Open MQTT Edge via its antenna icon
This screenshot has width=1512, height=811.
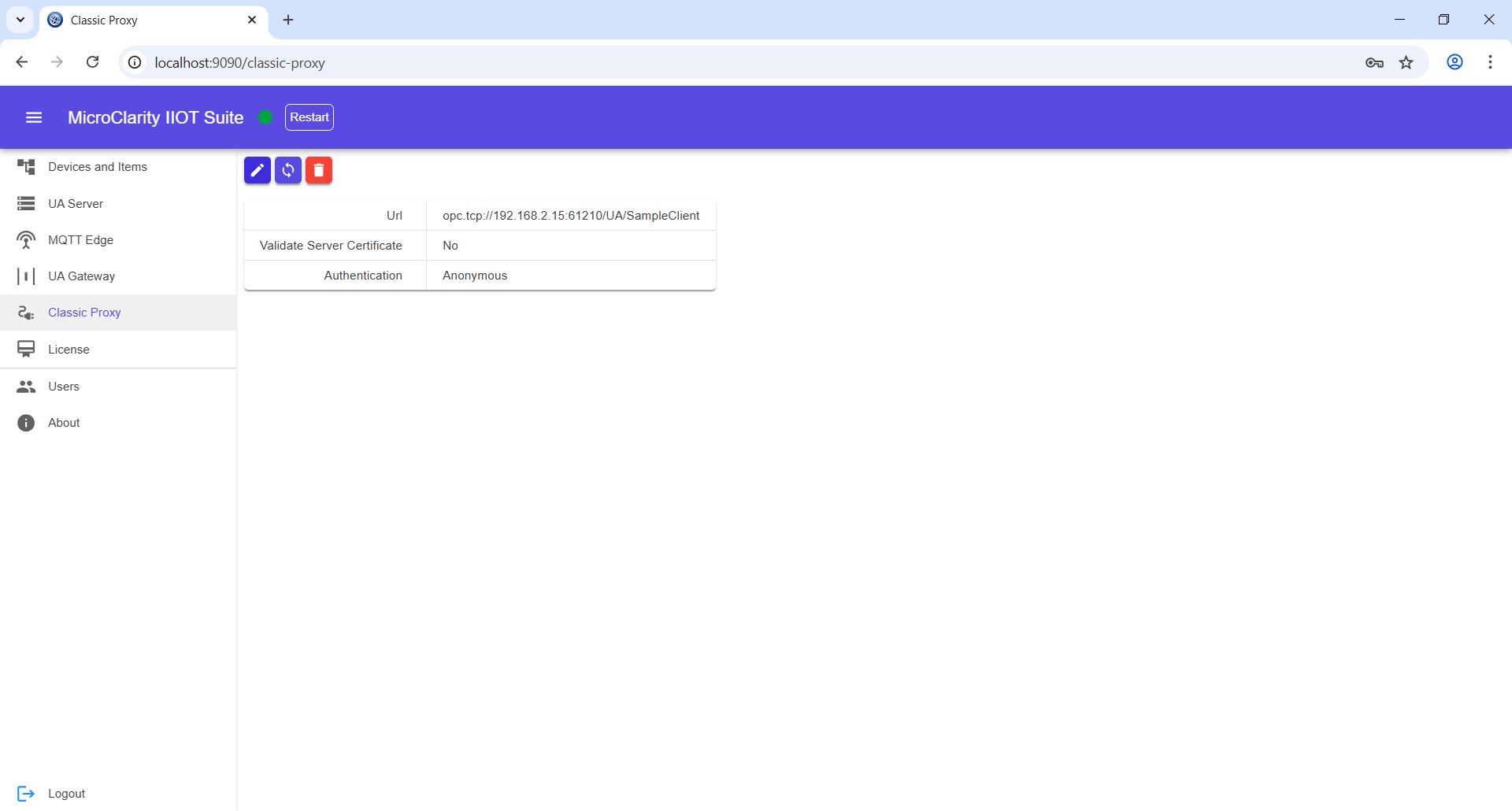coord(26,239)
